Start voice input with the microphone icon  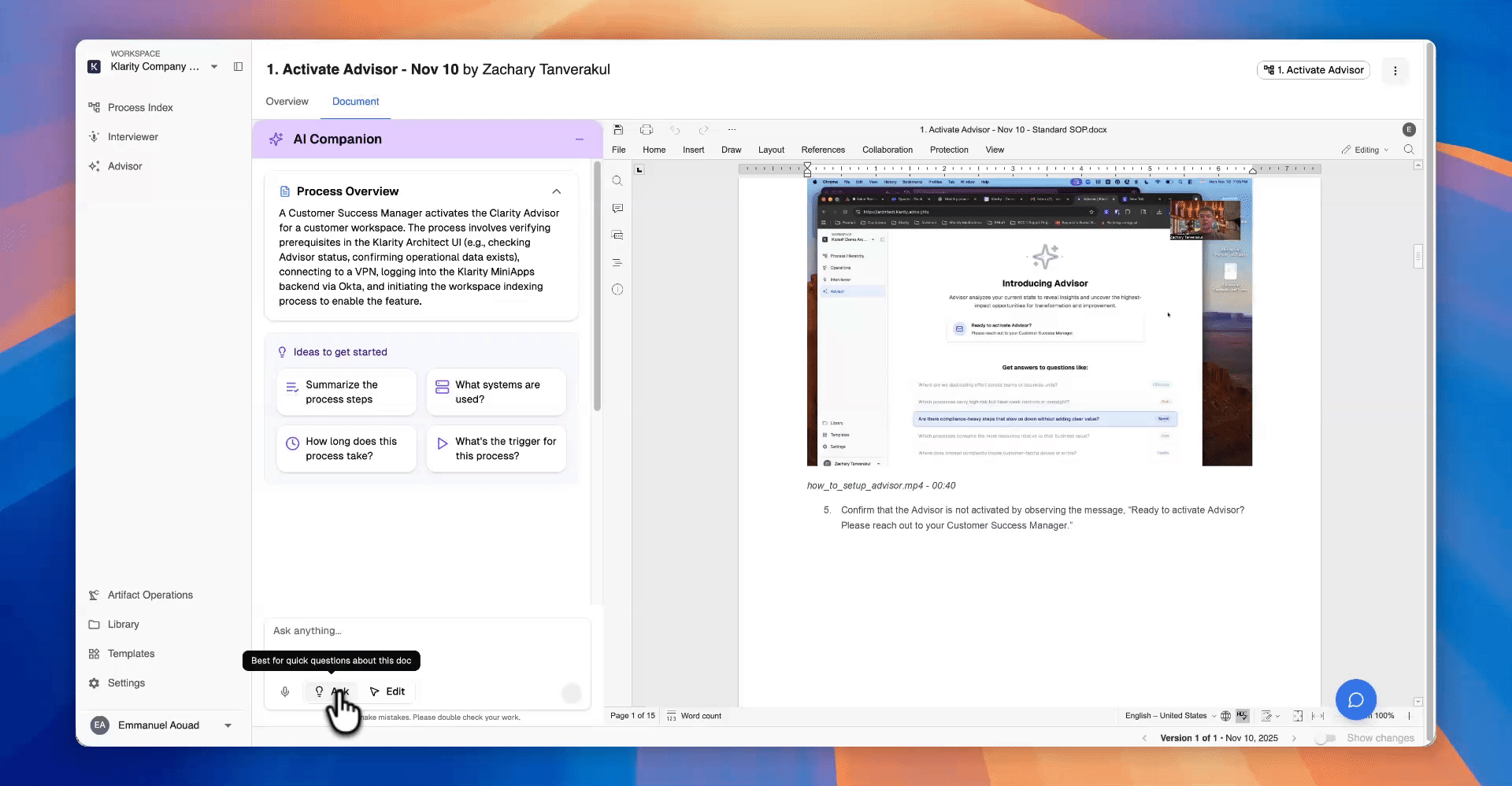click(x=285, y=691)
